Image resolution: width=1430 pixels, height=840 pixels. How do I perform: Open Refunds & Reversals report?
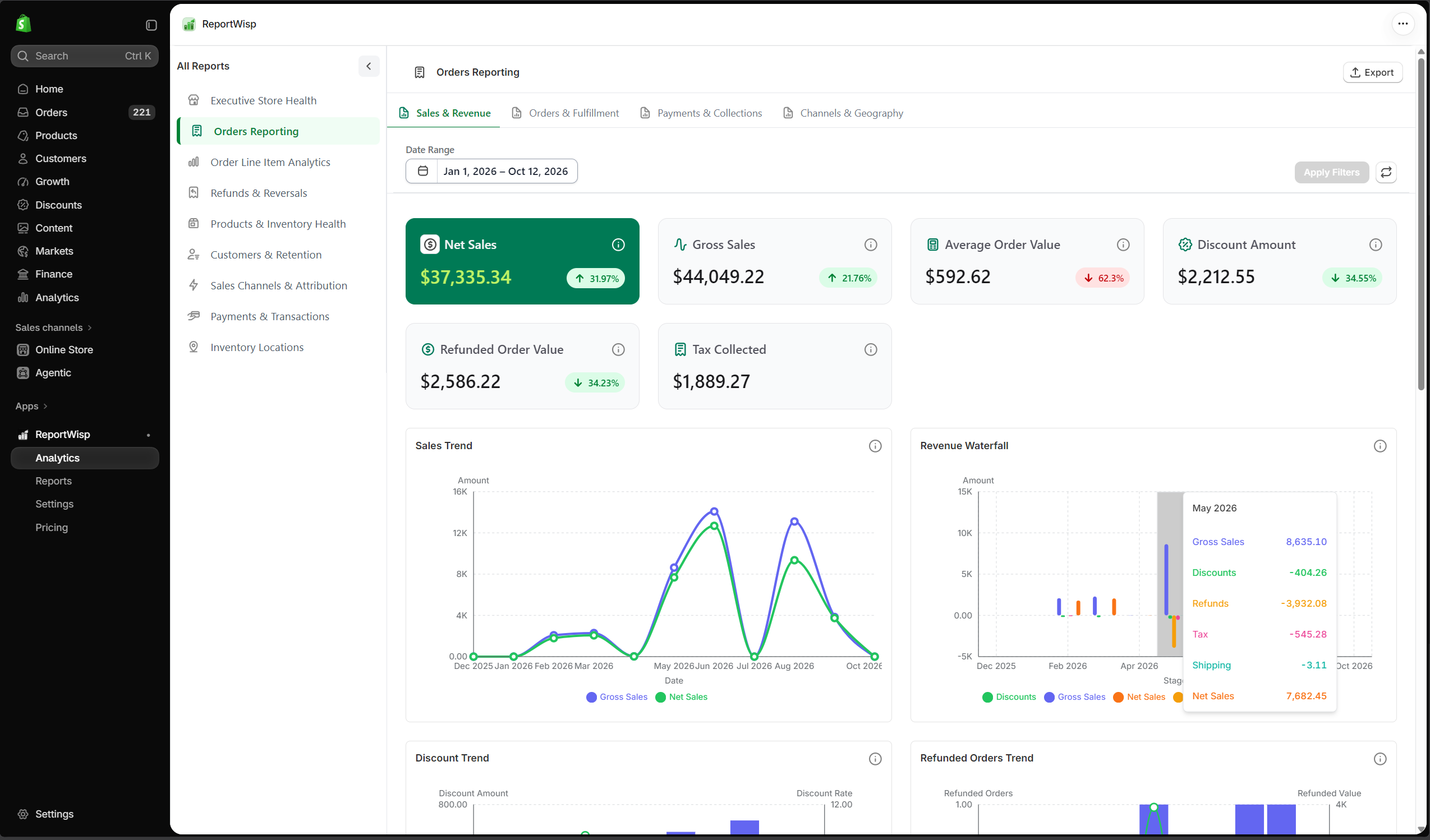[278, 193]
